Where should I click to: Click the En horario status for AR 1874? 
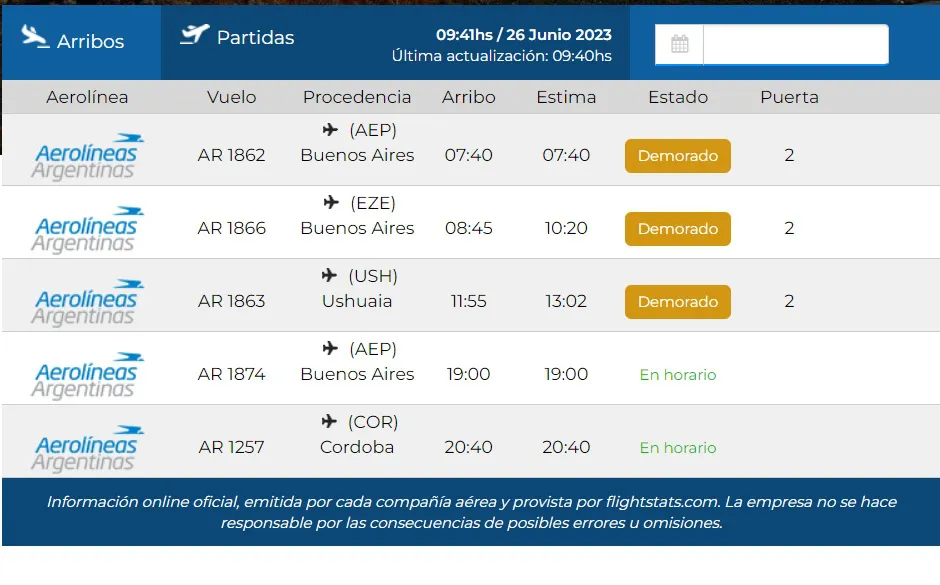(678, 375)
